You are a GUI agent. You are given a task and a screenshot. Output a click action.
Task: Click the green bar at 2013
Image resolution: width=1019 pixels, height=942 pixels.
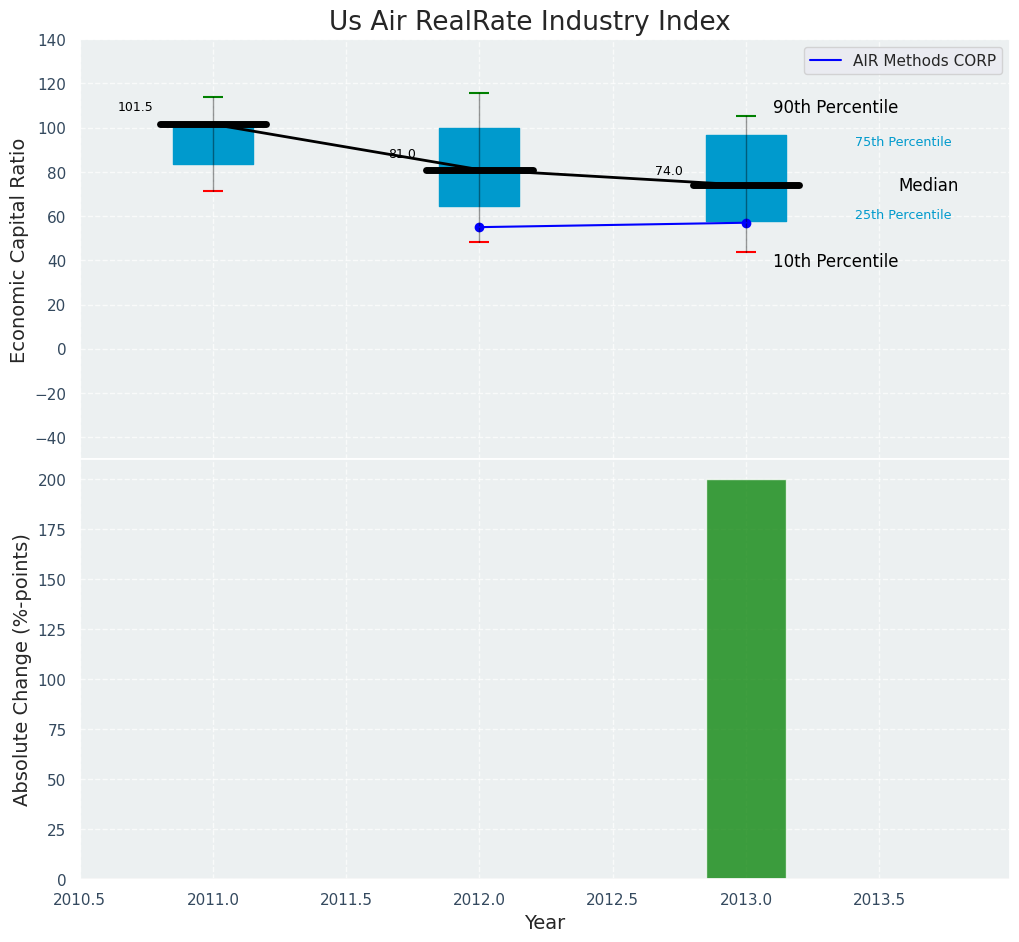click(x=746, y=679)
